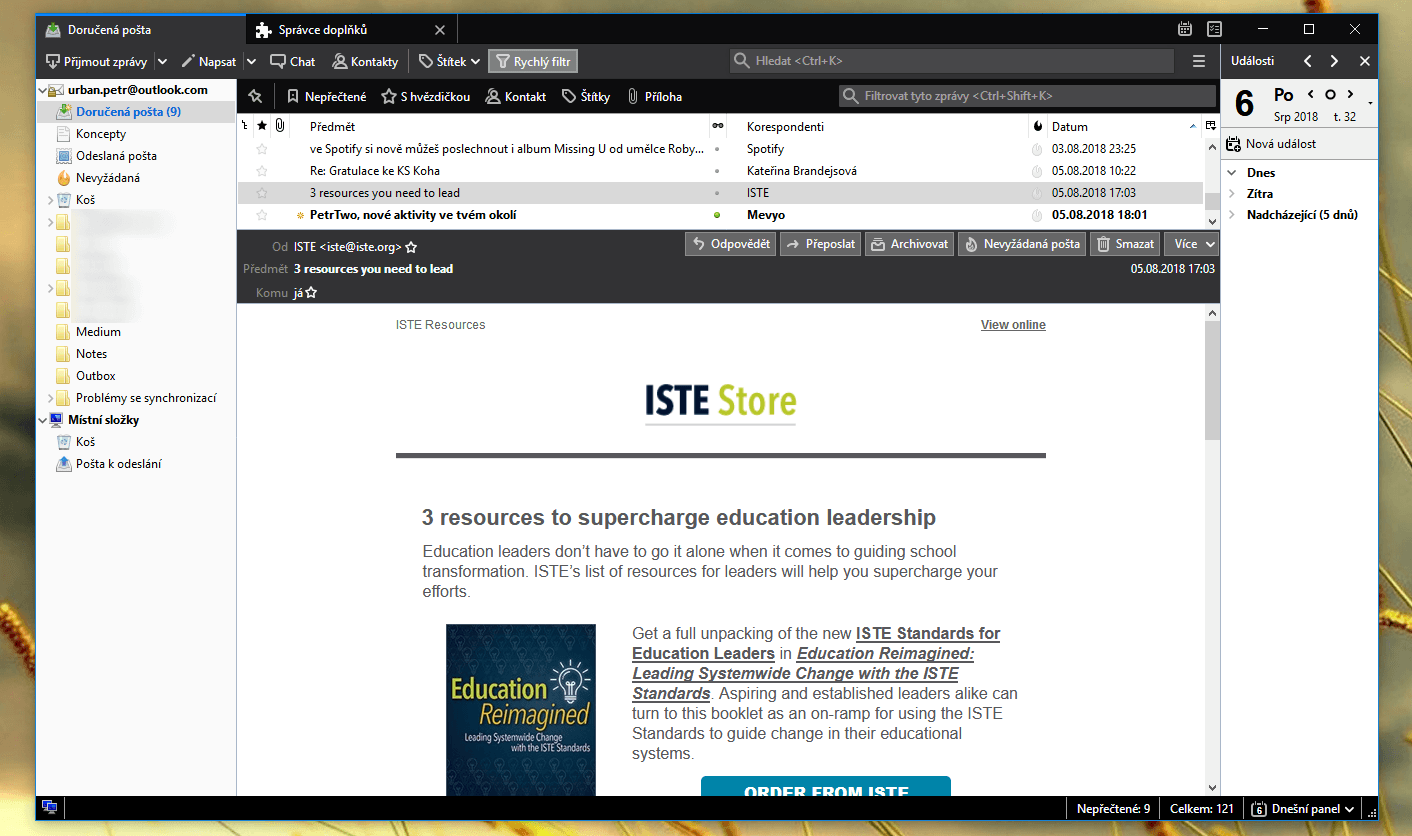Click the Odpovědět reply button
The height and width of the screenshot is (836, 1412).
click(x=730, y=244)
